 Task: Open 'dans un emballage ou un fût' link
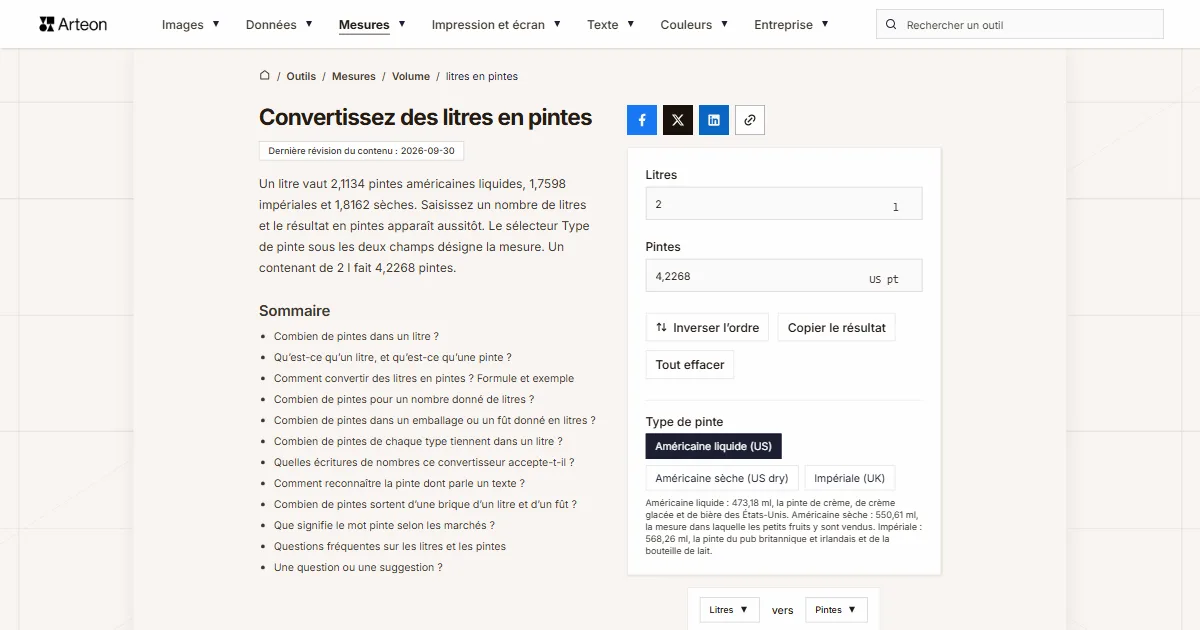pos(435,420)
